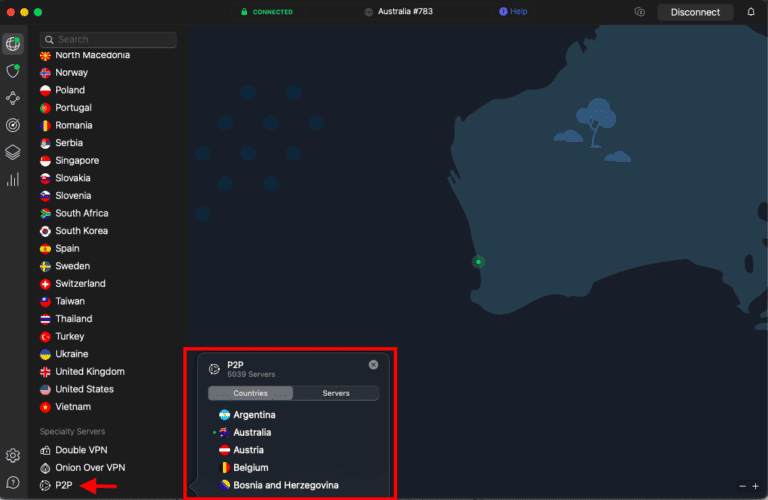Open the Meshnet nodes sidebar icon
This screenshot has height=500, width=768.
pyautogui.click(x=13, y=98)
